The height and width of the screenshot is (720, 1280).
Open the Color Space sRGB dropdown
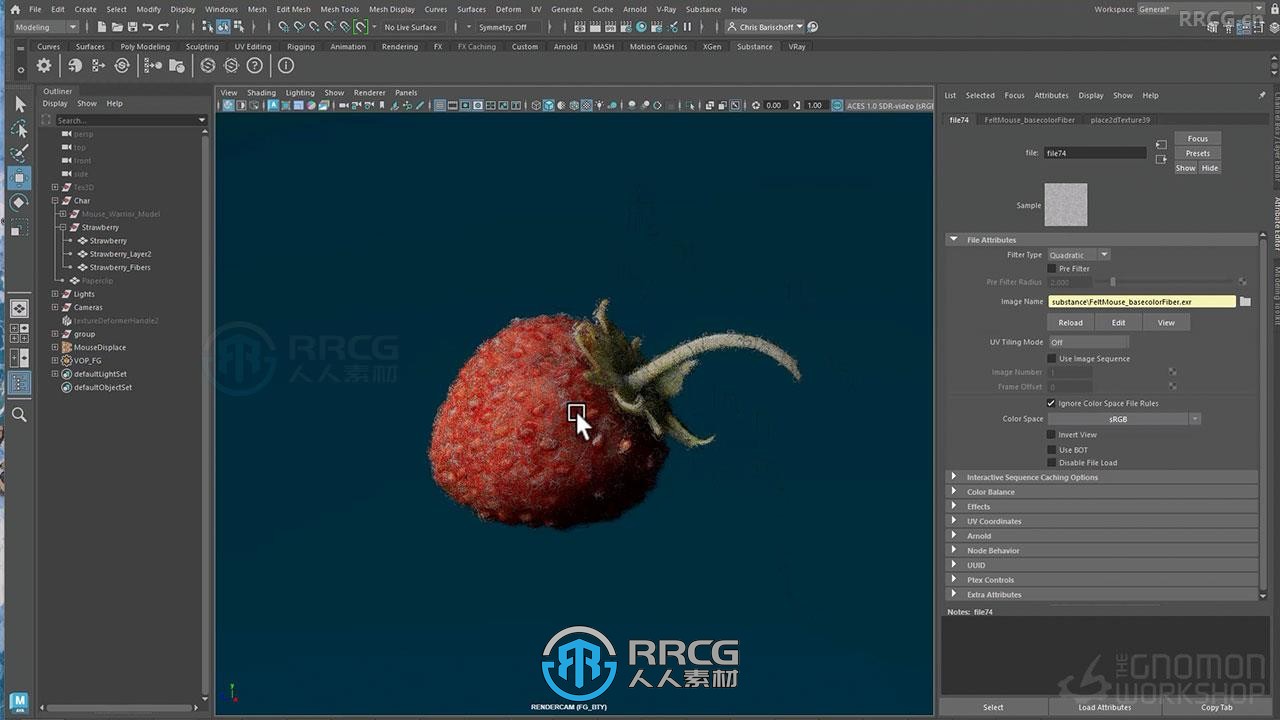point(1123,419)
